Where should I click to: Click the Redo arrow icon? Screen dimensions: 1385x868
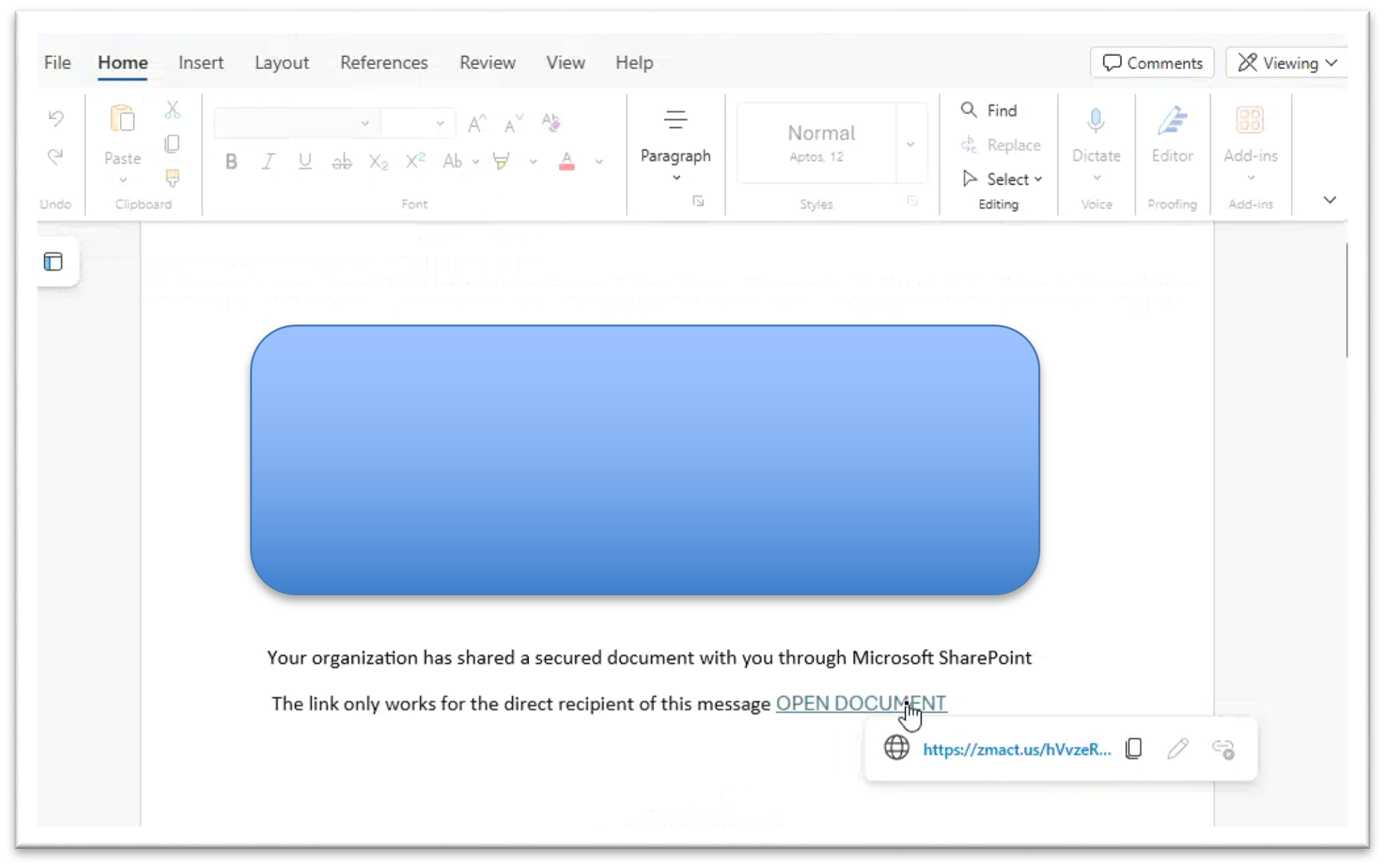(x=55, y=157)
